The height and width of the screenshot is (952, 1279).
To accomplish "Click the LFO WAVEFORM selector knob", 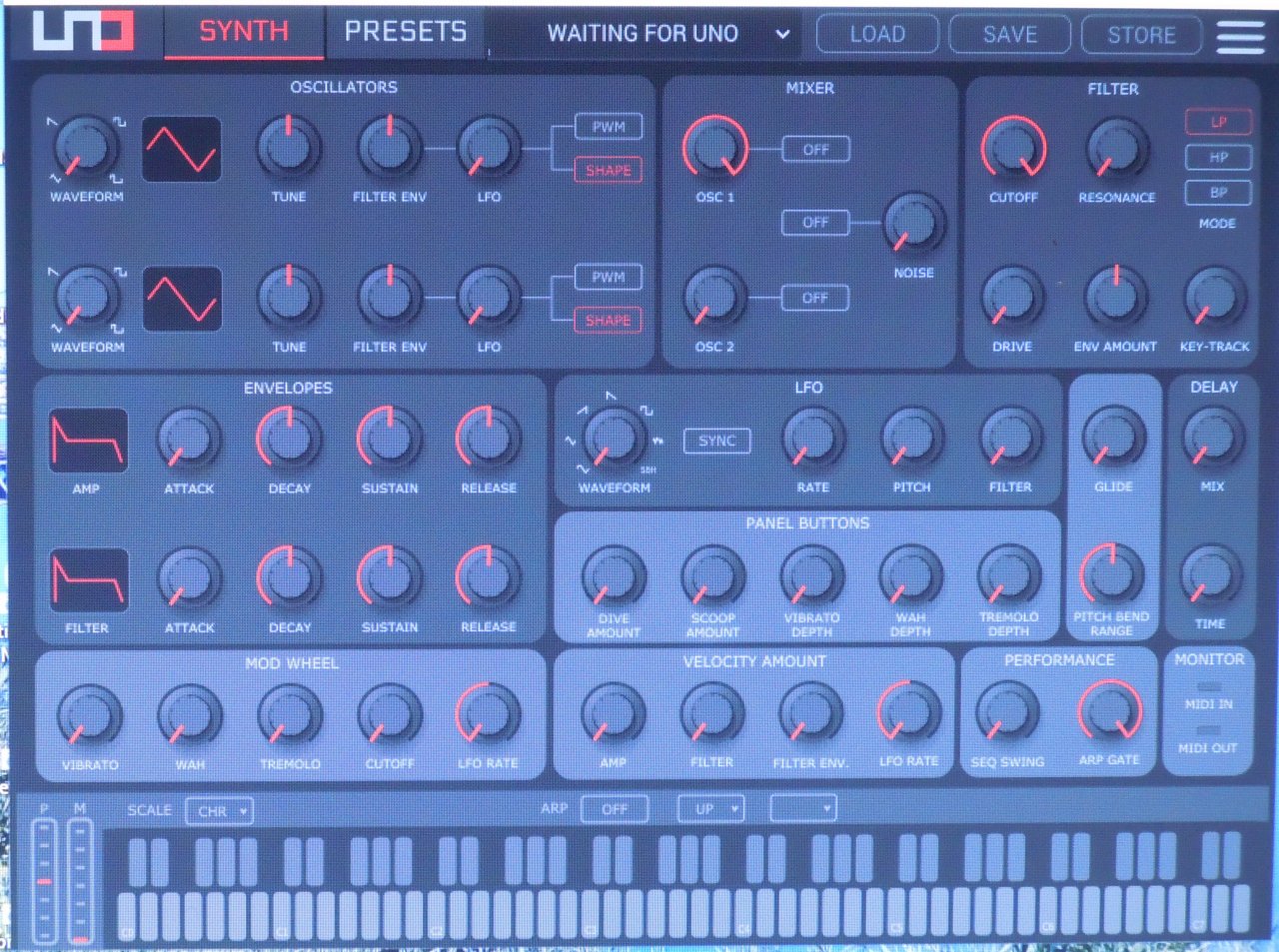I will (614, 437).
